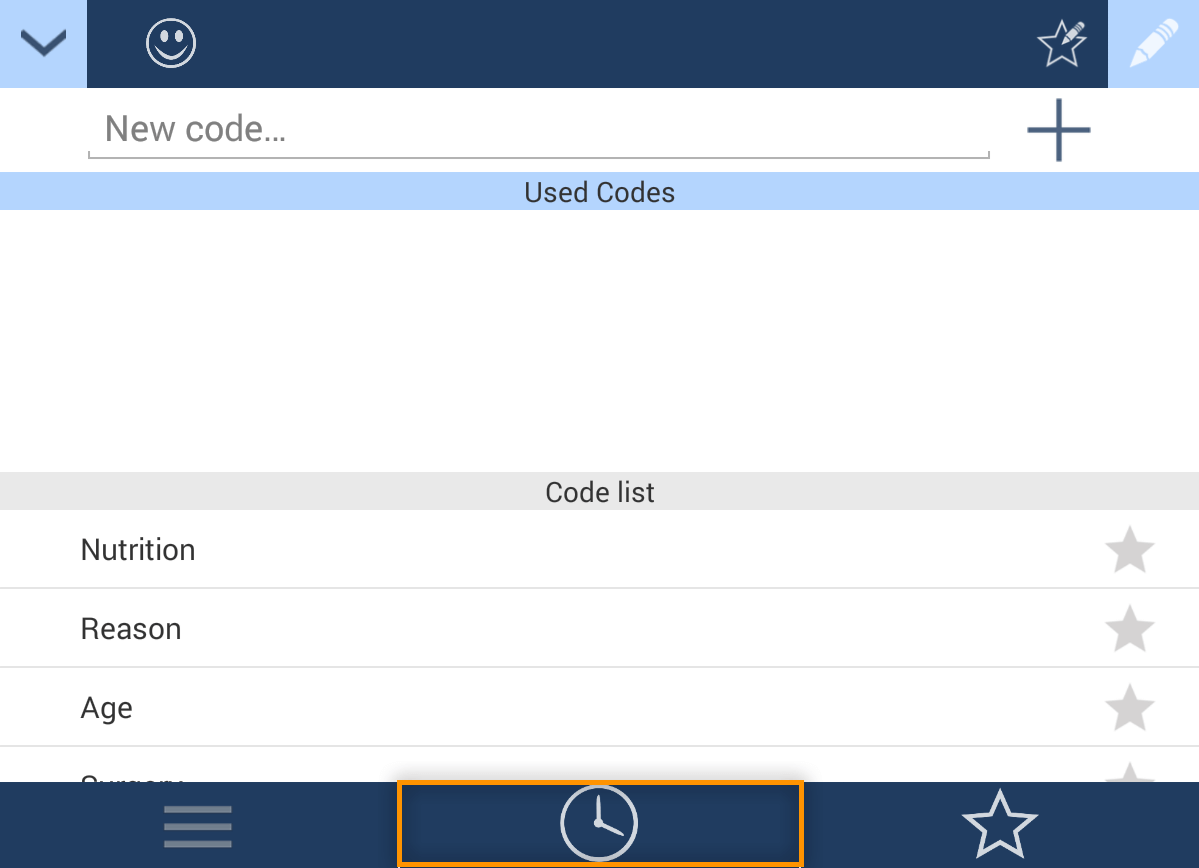Select the pencil edit icon

point(1154,44)
